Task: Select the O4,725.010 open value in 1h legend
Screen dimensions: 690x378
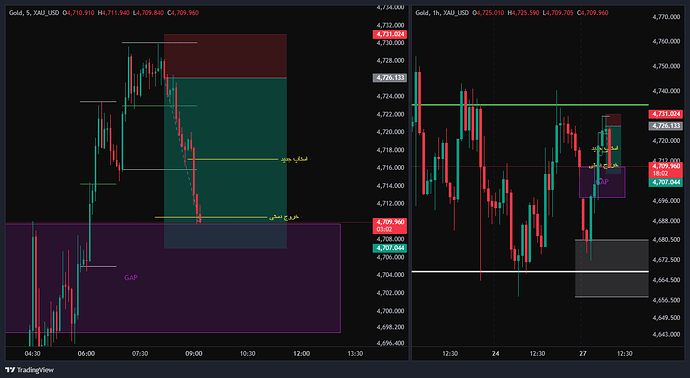Action: pos(488,13)
